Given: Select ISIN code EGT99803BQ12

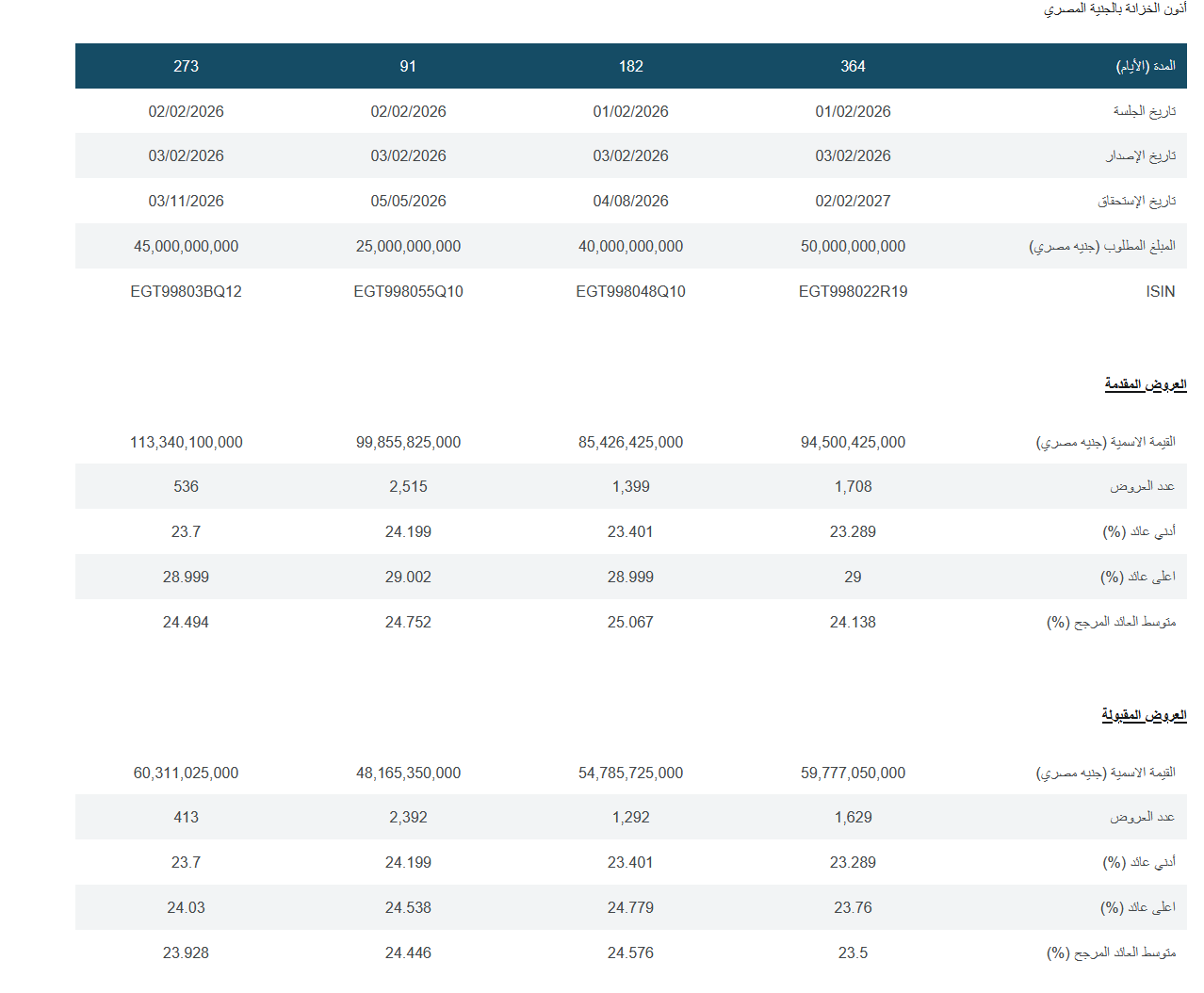Looking at the screenshot, I should pos(186,291).
